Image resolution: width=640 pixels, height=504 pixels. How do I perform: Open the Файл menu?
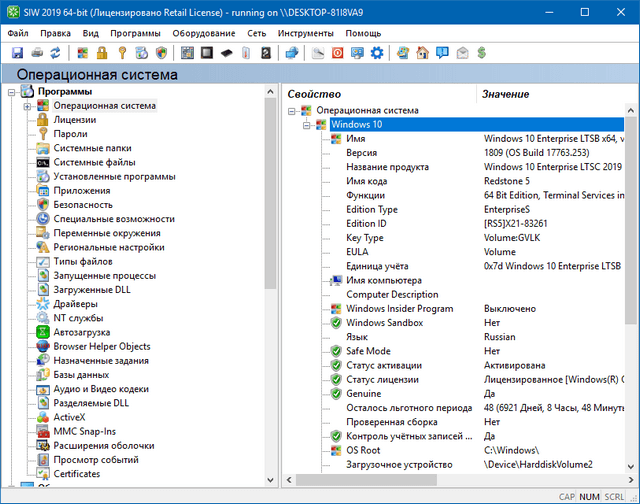pos(17,33)
